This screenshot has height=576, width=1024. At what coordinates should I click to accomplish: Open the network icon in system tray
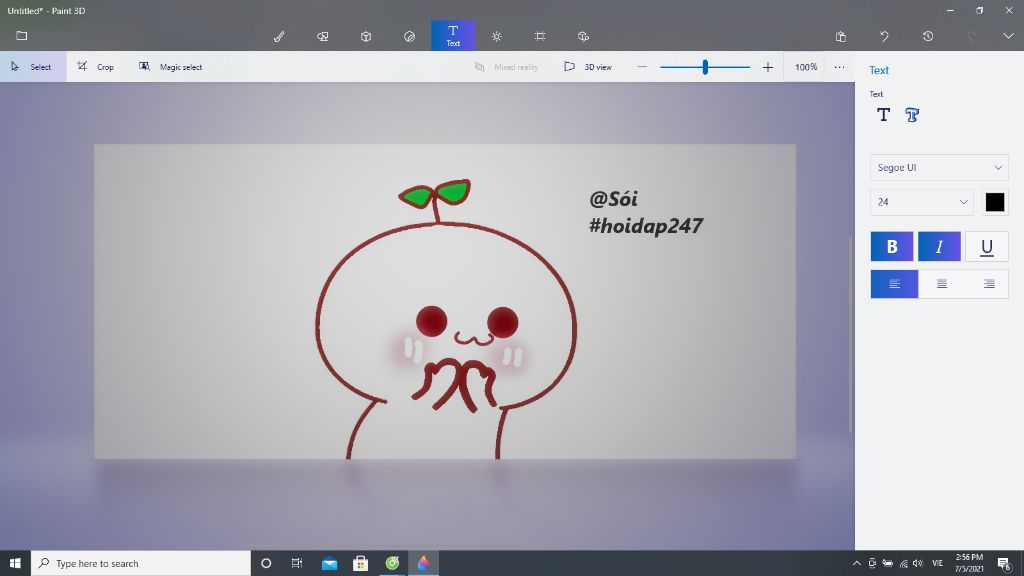[904, 563]
